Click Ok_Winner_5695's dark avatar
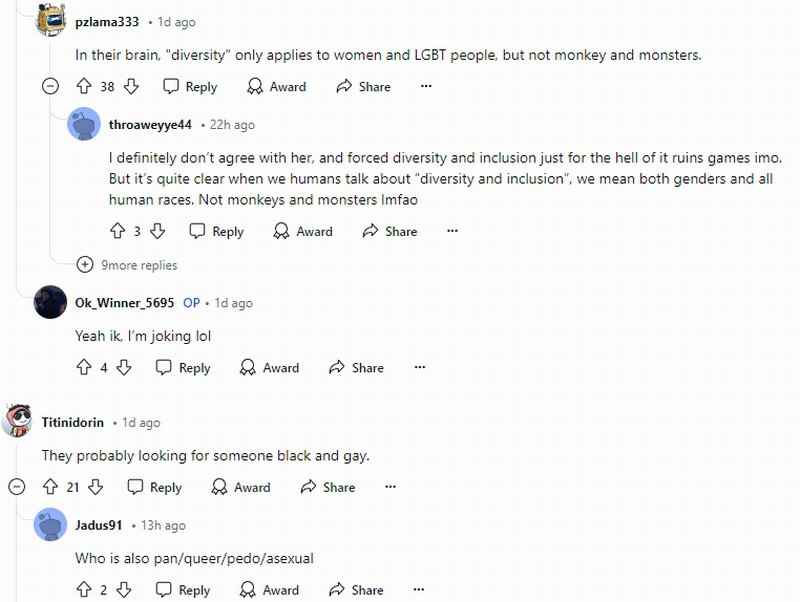This screenshot has height=602, width=800. point(50,303)
